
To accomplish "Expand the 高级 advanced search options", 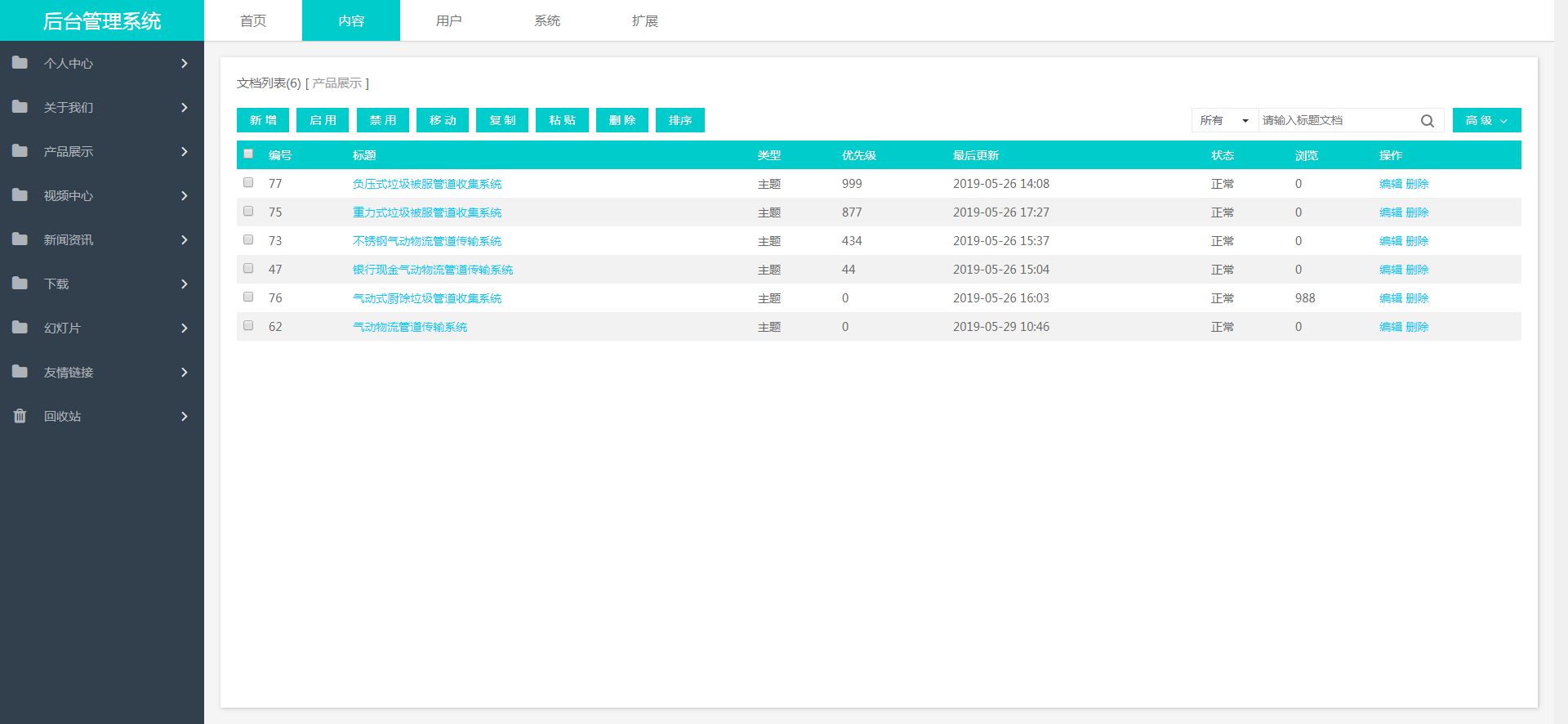I will pos(1486,120).
